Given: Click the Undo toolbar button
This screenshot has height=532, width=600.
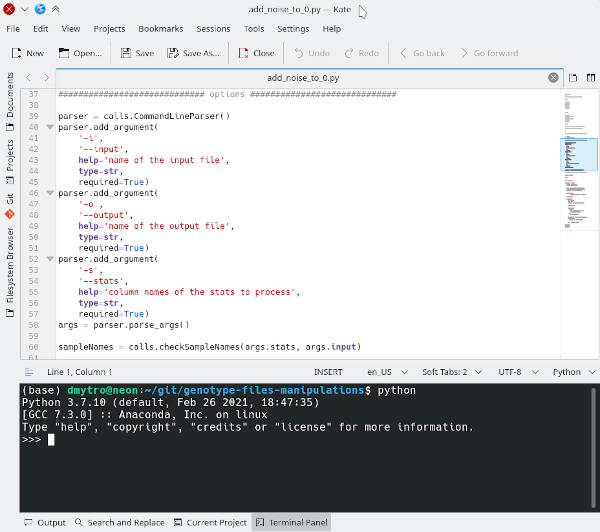Looking at the screenshot, I should point(312,53).
